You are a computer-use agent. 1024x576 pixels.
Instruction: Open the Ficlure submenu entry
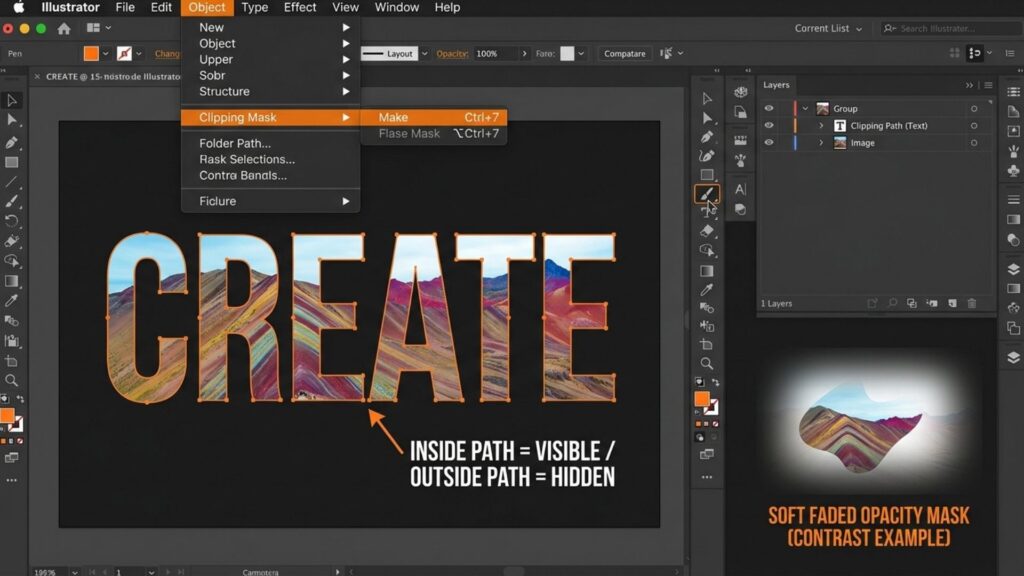[x=270, y=201]
